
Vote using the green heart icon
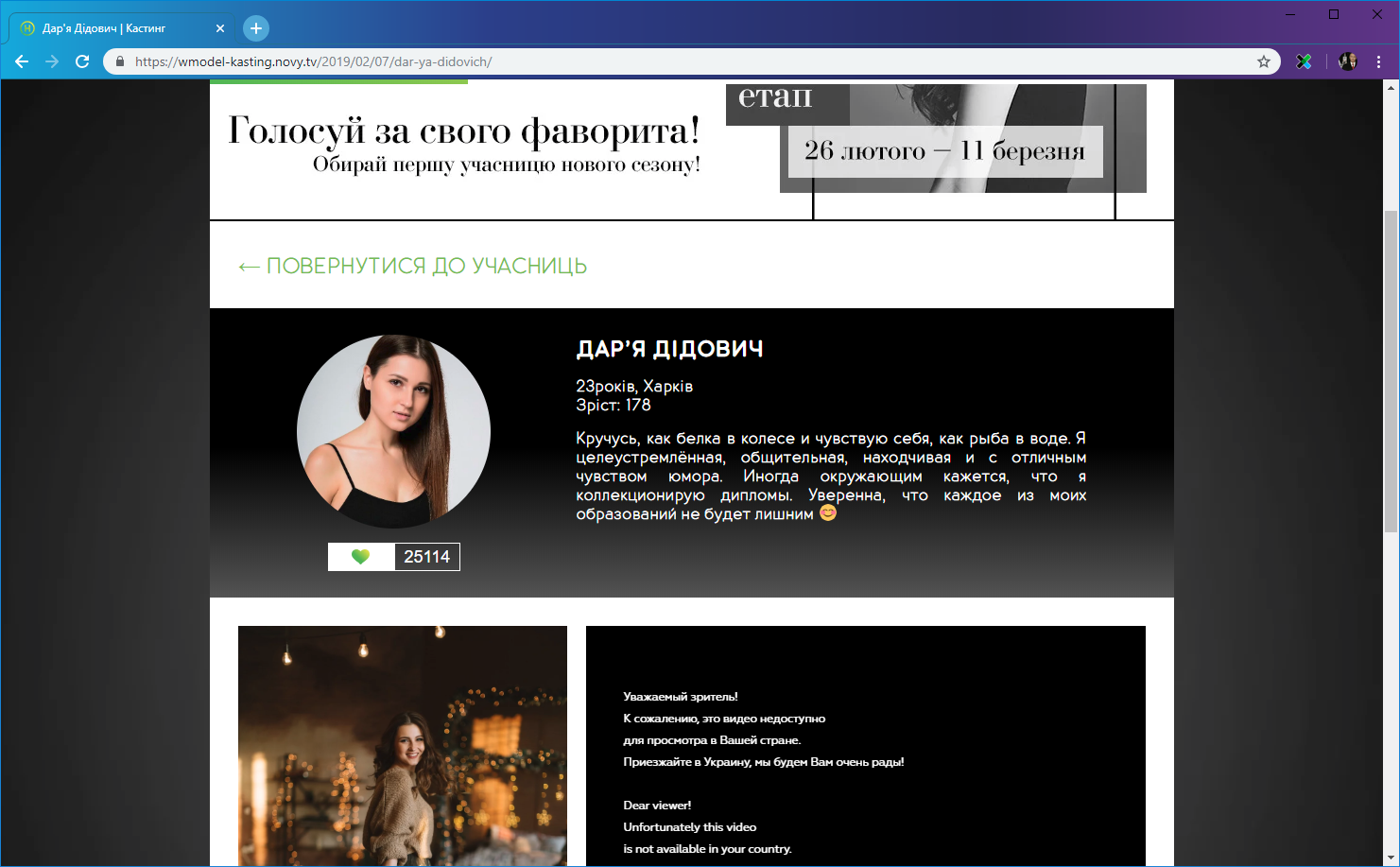pos(360,557)
